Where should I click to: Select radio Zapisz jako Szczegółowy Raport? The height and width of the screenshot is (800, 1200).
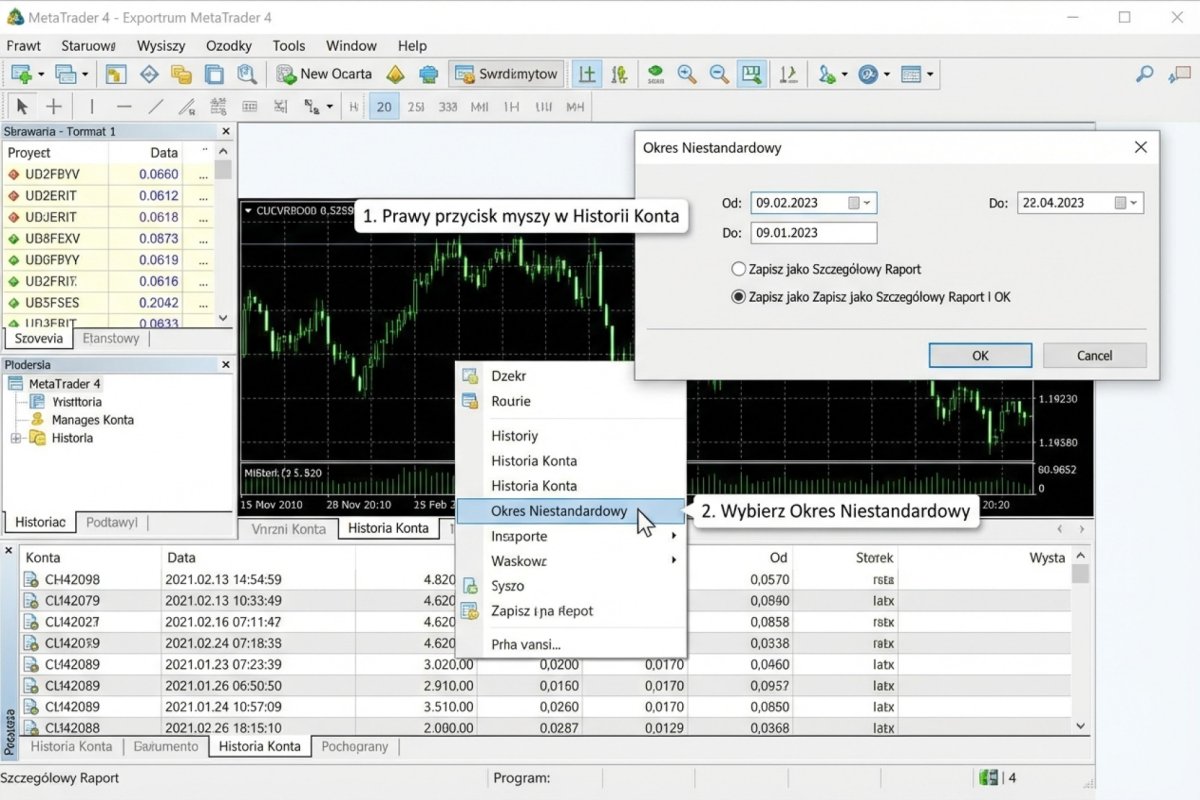click(738, 268)
